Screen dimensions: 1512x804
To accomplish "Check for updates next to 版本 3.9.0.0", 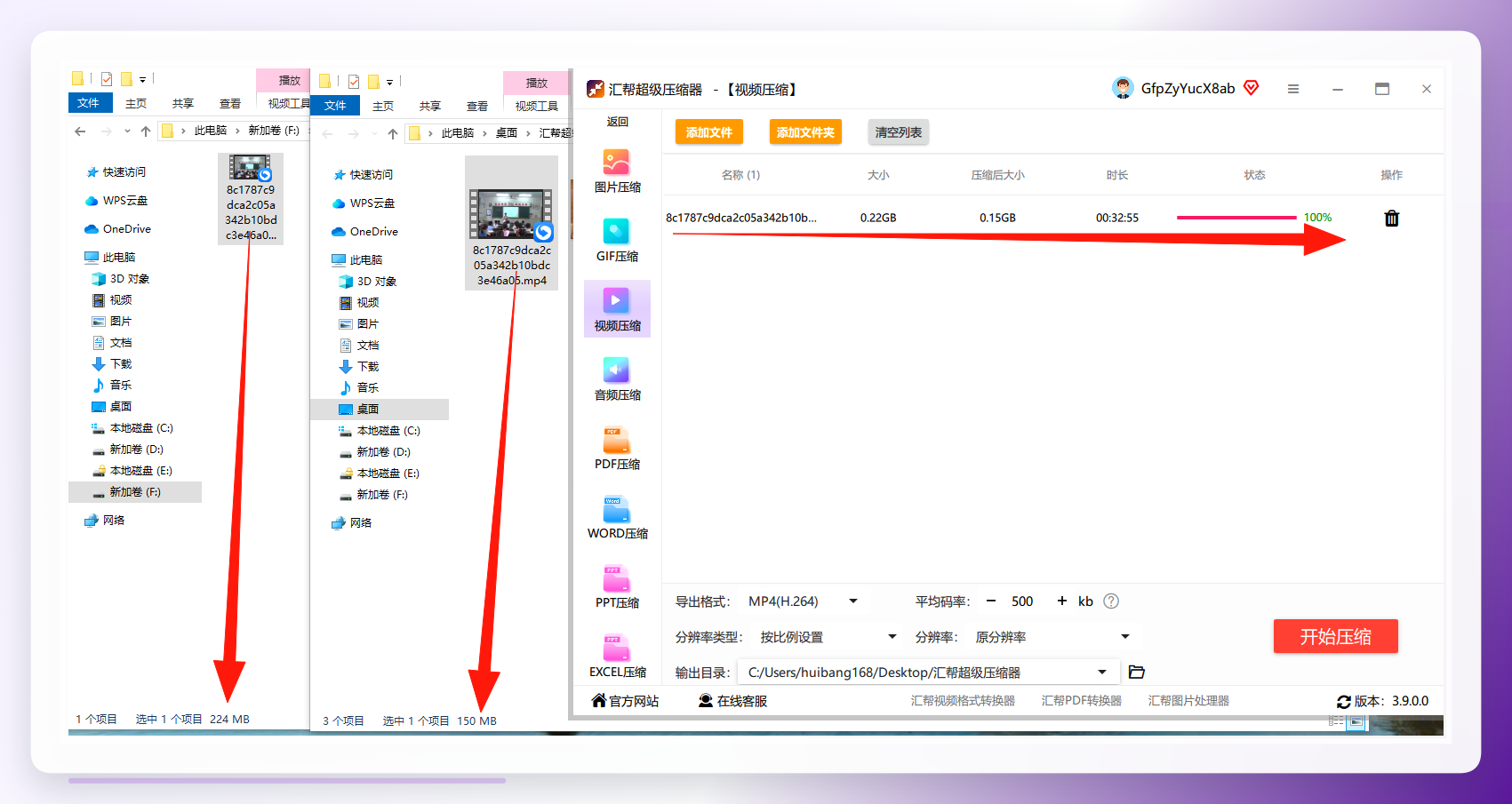I will [x=1344, y=702].
